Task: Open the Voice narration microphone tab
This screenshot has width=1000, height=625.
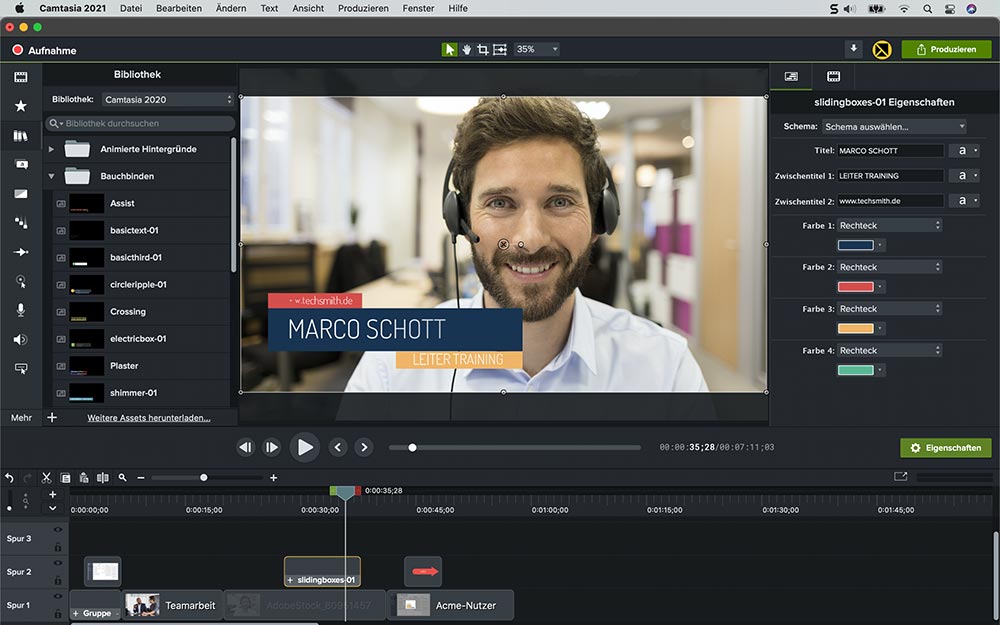Action: point(21,310)
